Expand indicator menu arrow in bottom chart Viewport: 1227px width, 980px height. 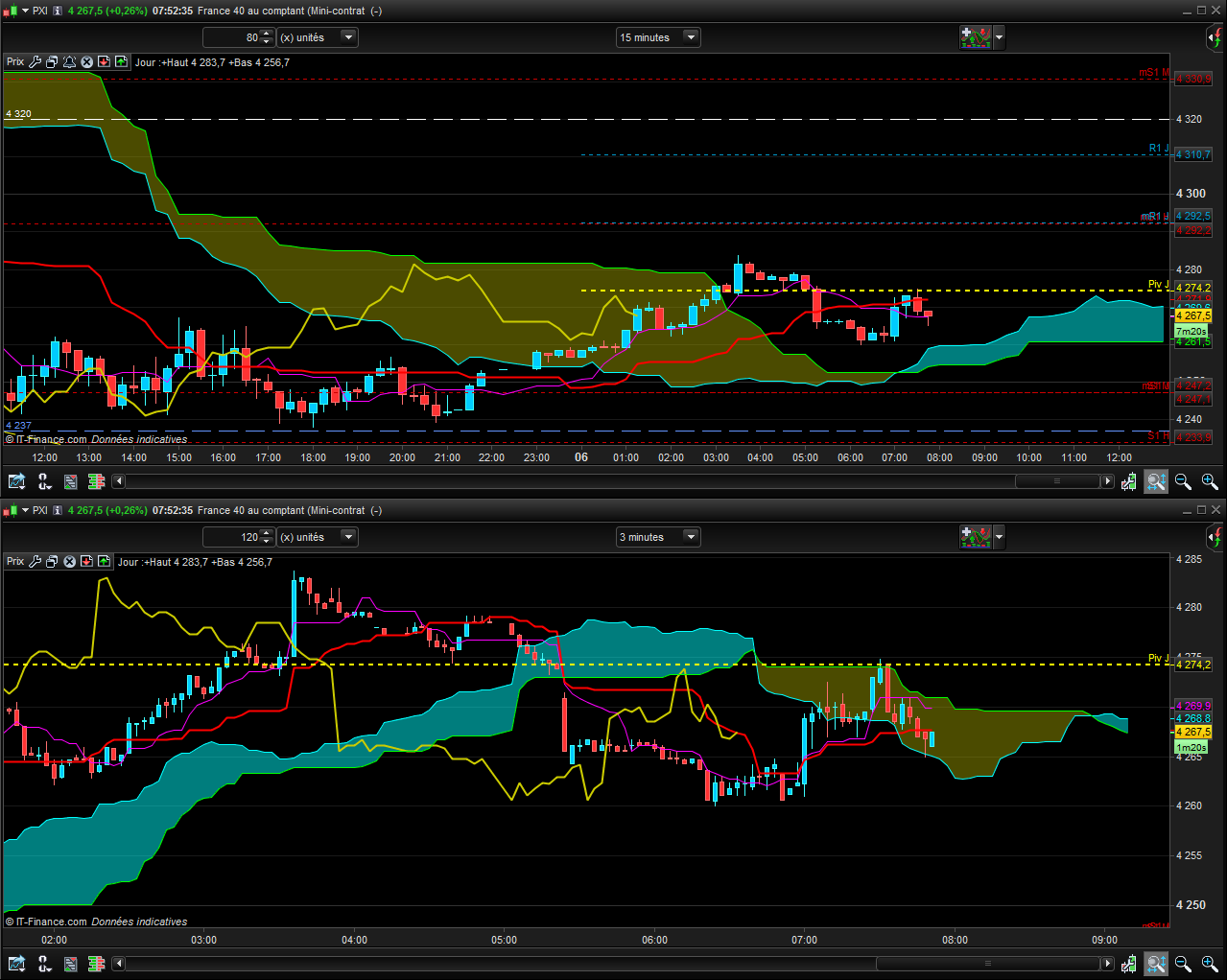coord(1000,537)
